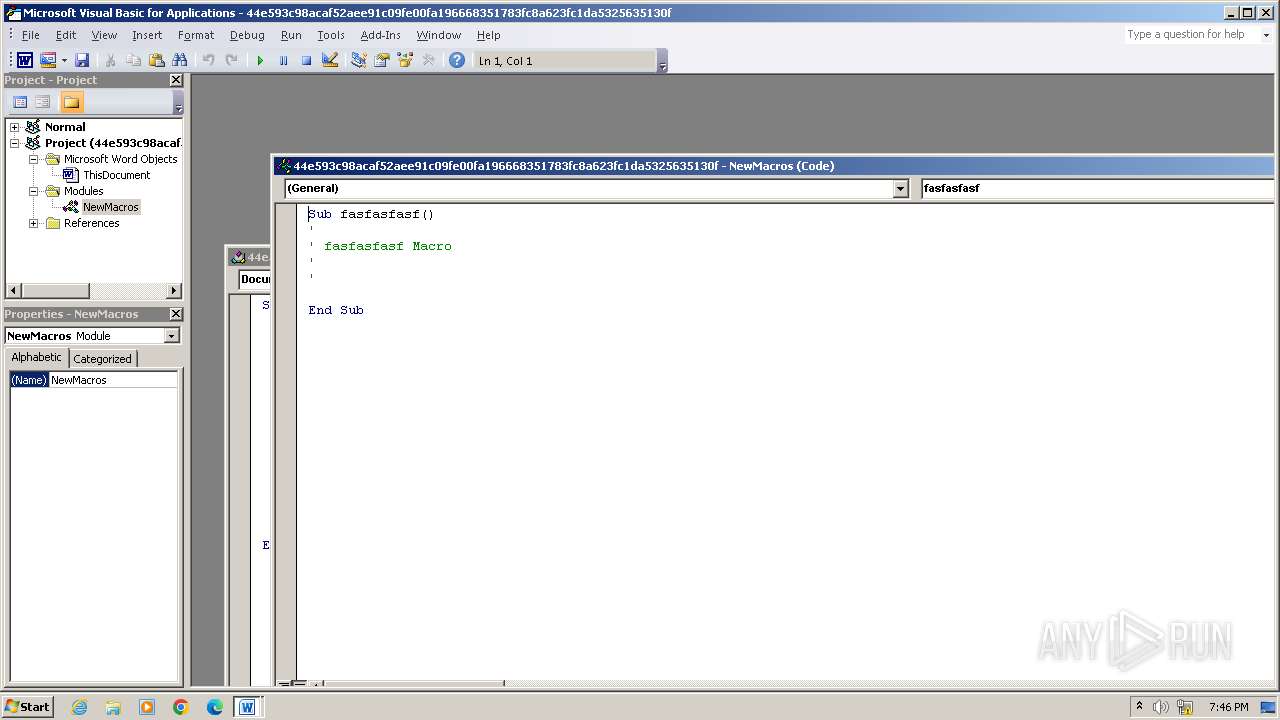Open the Tools menu
The height and width of the screenshot is (720, 1280).
coord(331,35)
